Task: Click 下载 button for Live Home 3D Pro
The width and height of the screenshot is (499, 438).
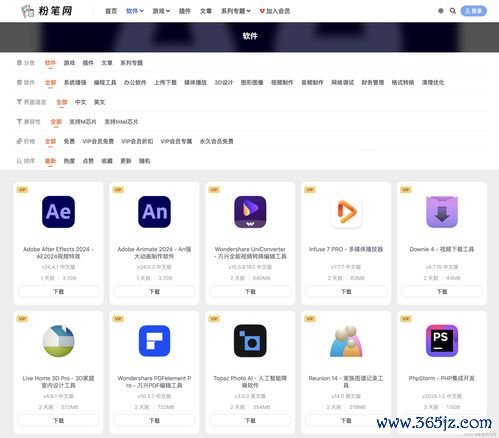Action: pos(58,421)
